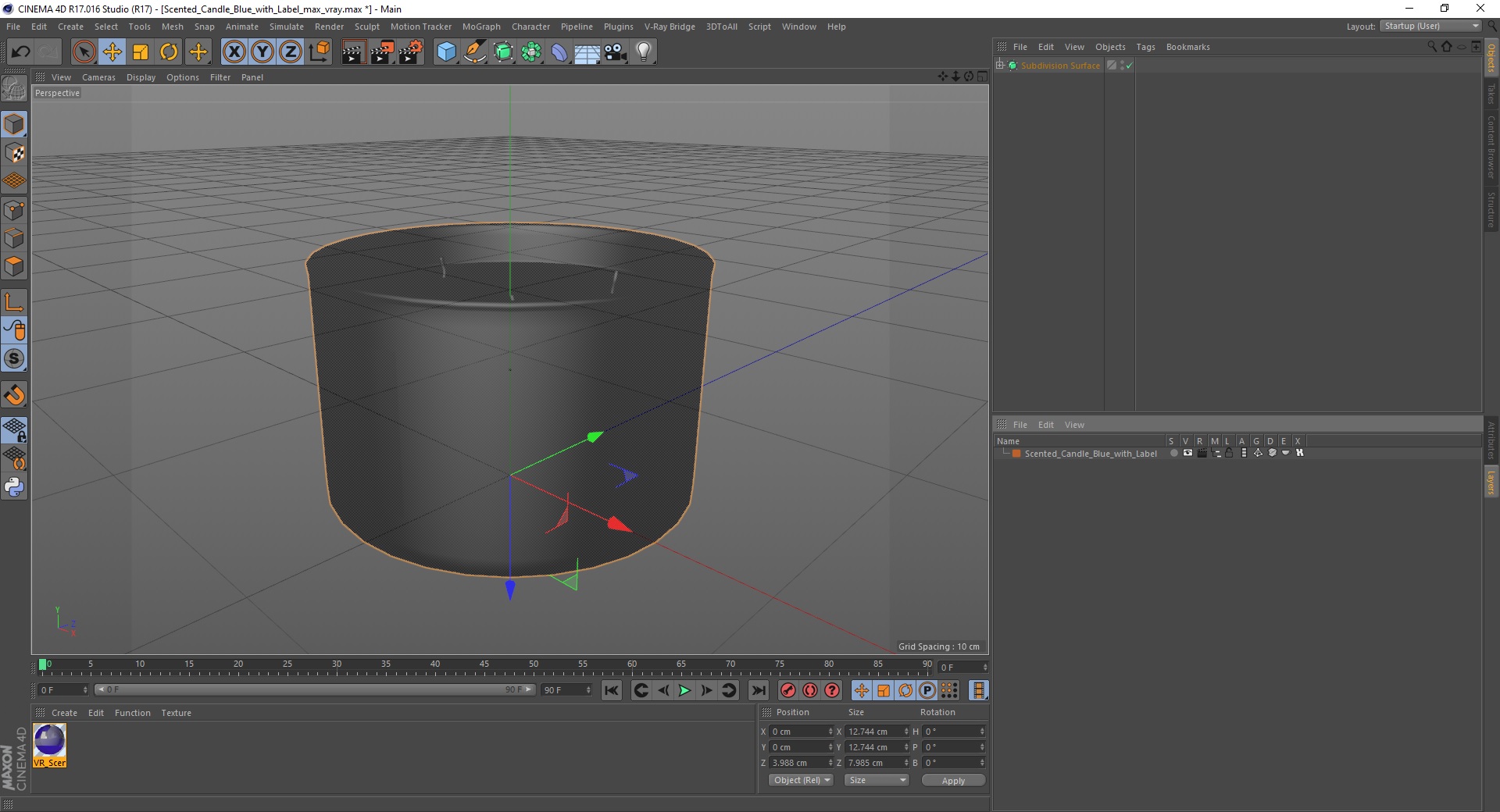Open the MoGraph menu

pyautogui.click(x=481, y=27)
